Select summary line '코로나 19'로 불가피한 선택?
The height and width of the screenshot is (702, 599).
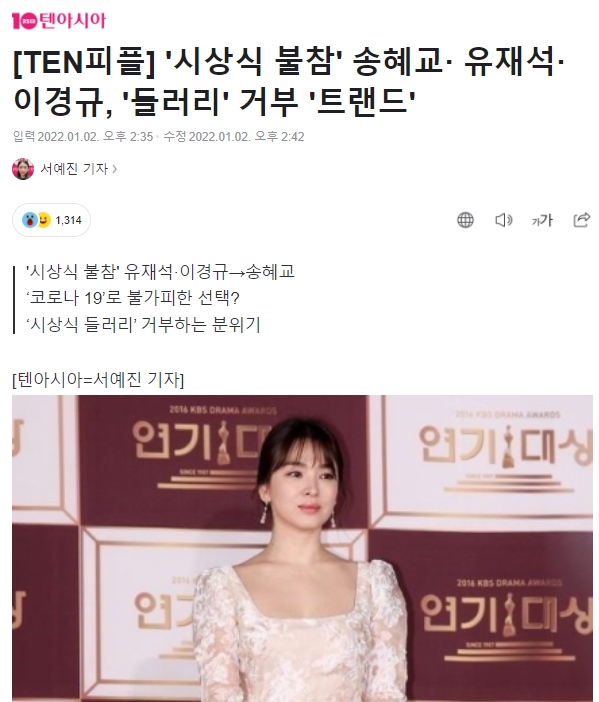[x=133, y=298]
